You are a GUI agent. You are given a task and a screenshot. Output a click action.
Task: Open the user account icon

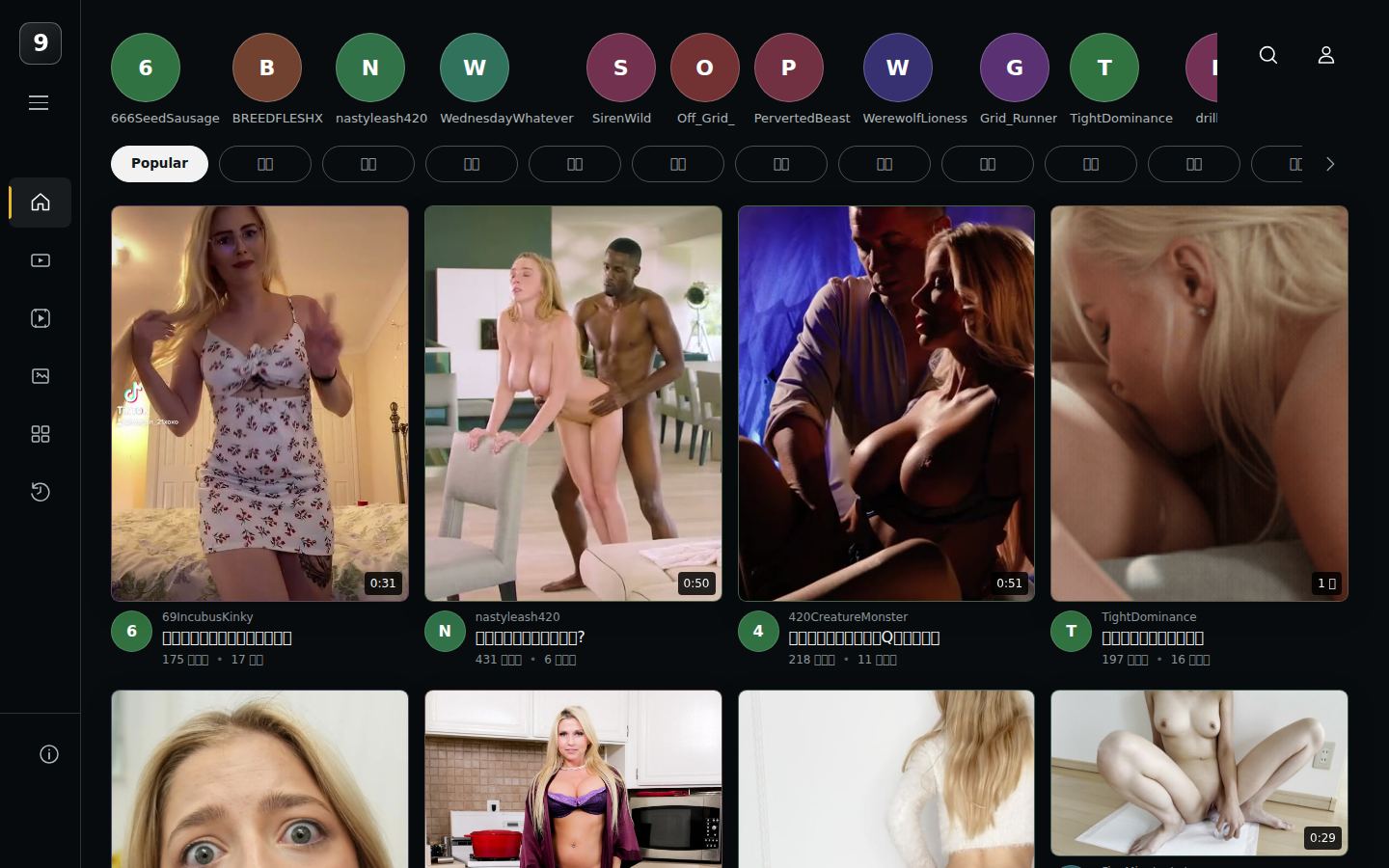click(x=1326, y=55)
